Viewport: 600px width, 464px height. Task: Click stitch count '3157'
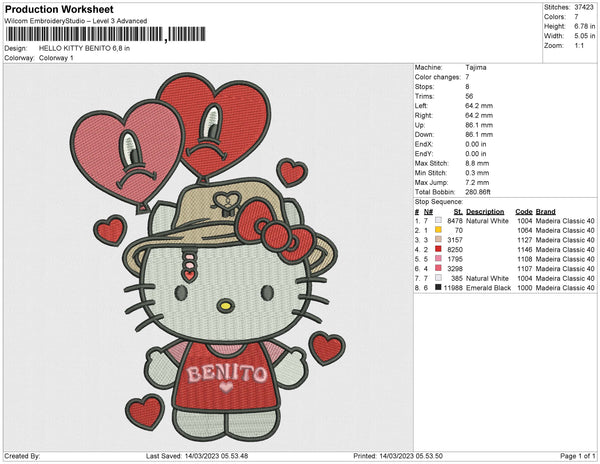click(x=455, y=240)
